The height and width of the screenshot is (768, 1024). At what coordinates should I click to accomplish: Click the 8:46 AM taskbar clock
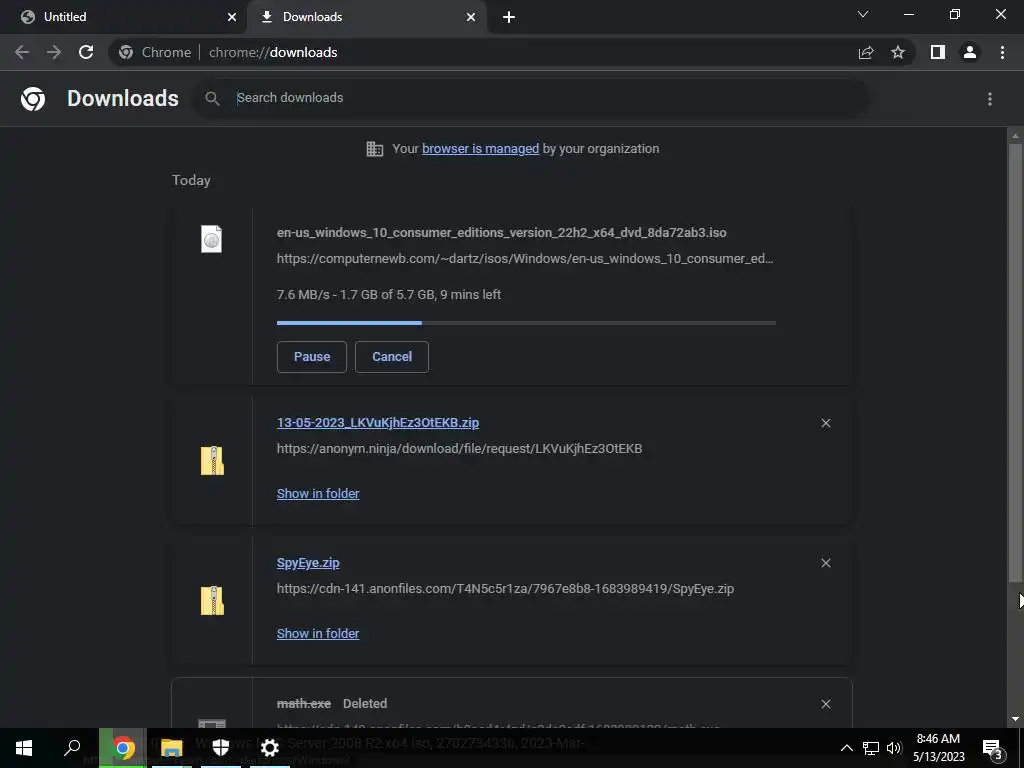(938, 748)
